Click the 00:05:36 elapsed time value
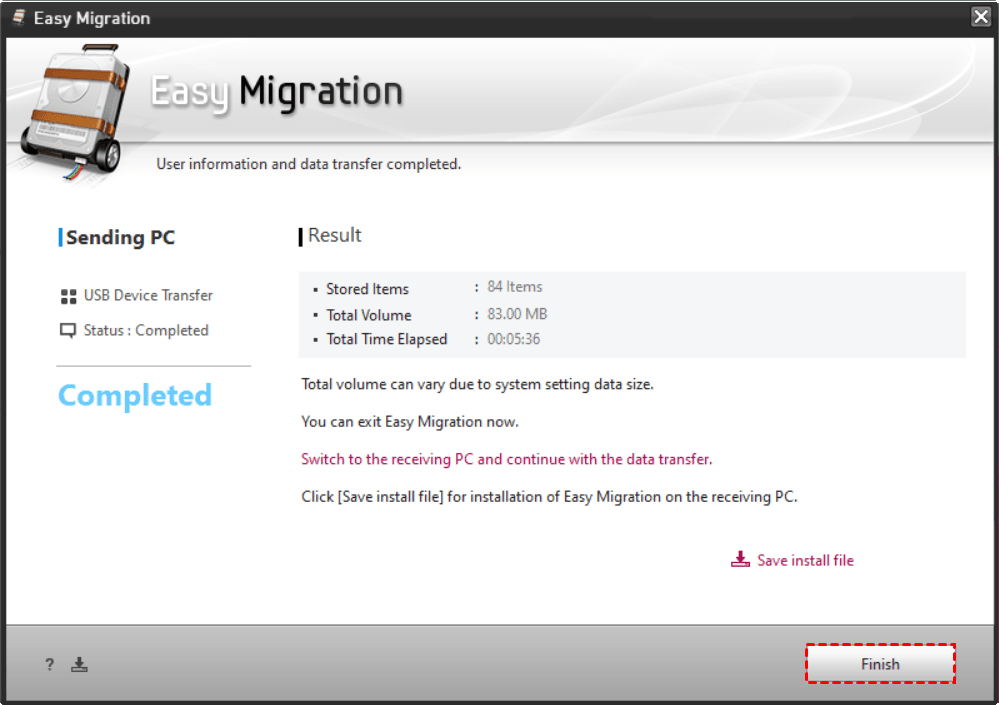This screenshot has width=999, height=705. (x=513, y=339)
